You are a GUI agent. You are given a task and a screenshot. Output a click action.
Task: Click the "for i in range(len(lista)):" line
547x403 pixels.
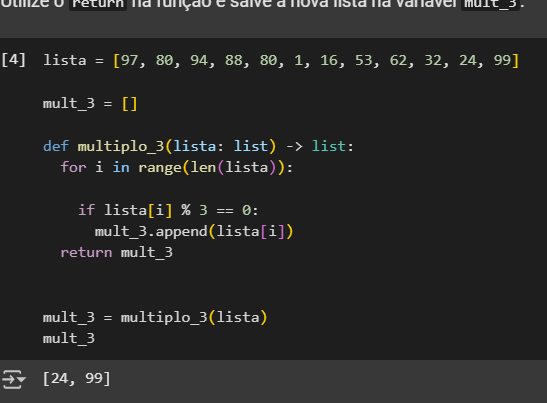177,167
